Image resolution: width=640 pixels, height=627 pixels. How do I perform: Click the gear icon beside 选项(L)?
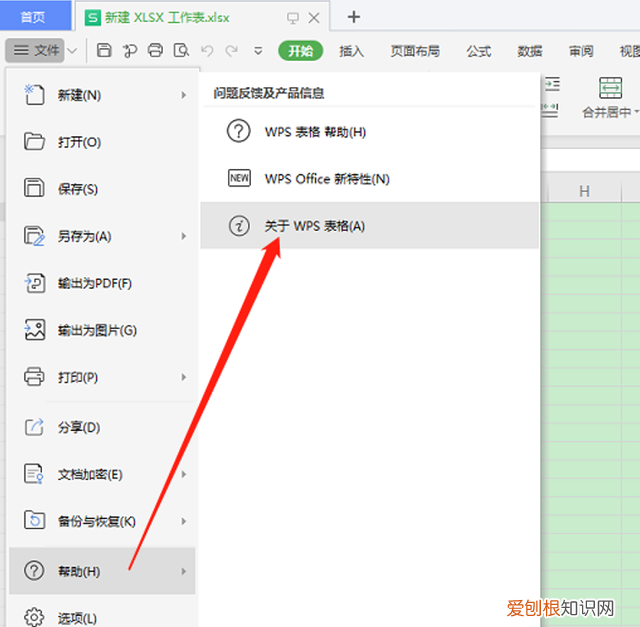pos(34,617)
